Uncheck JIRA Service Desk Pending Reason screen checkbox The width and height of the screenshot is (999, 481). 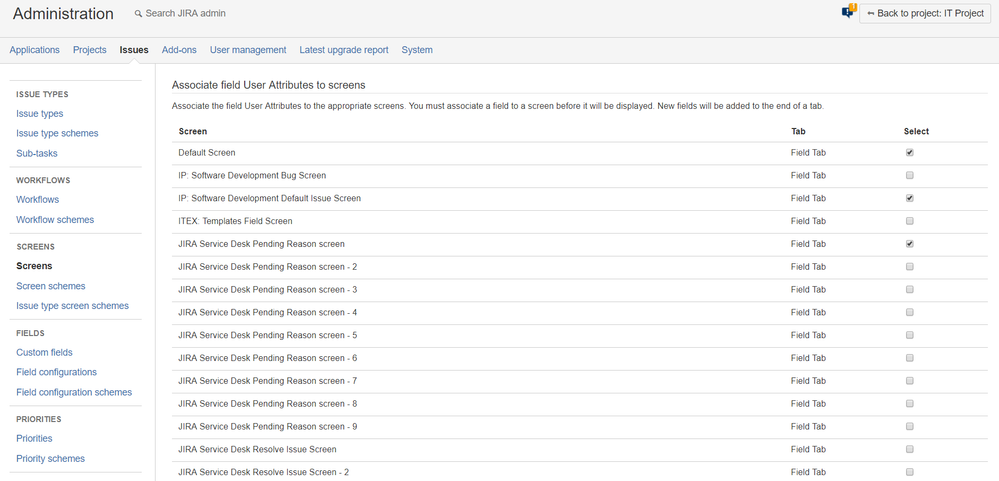click(x=910, y=244)
